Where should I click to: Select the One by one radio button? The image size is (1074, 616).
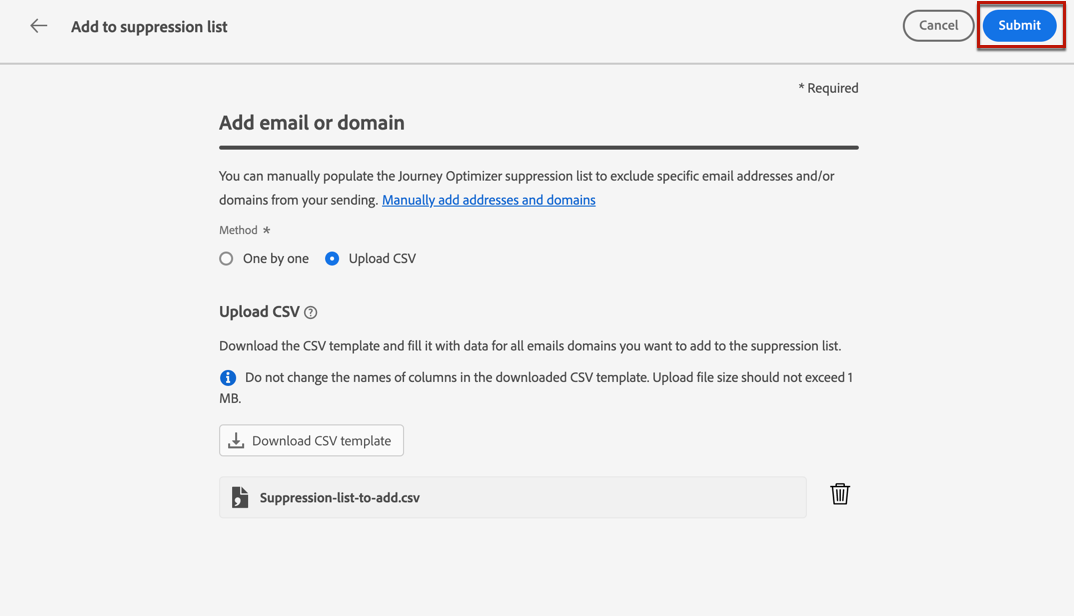[226, 258]
